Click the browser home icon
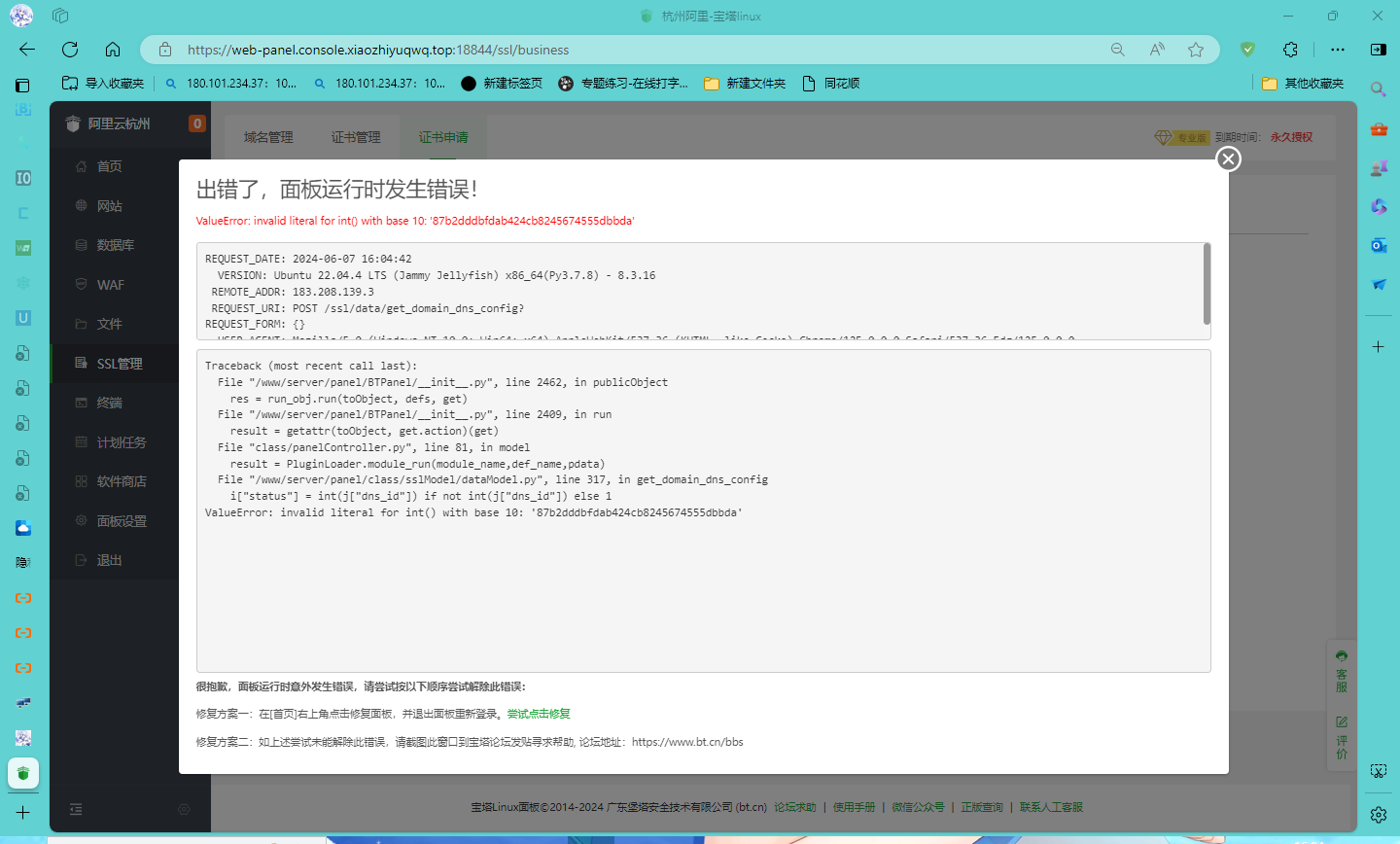Viewport: 1400px width, 844px height. [x=113, y=50]
